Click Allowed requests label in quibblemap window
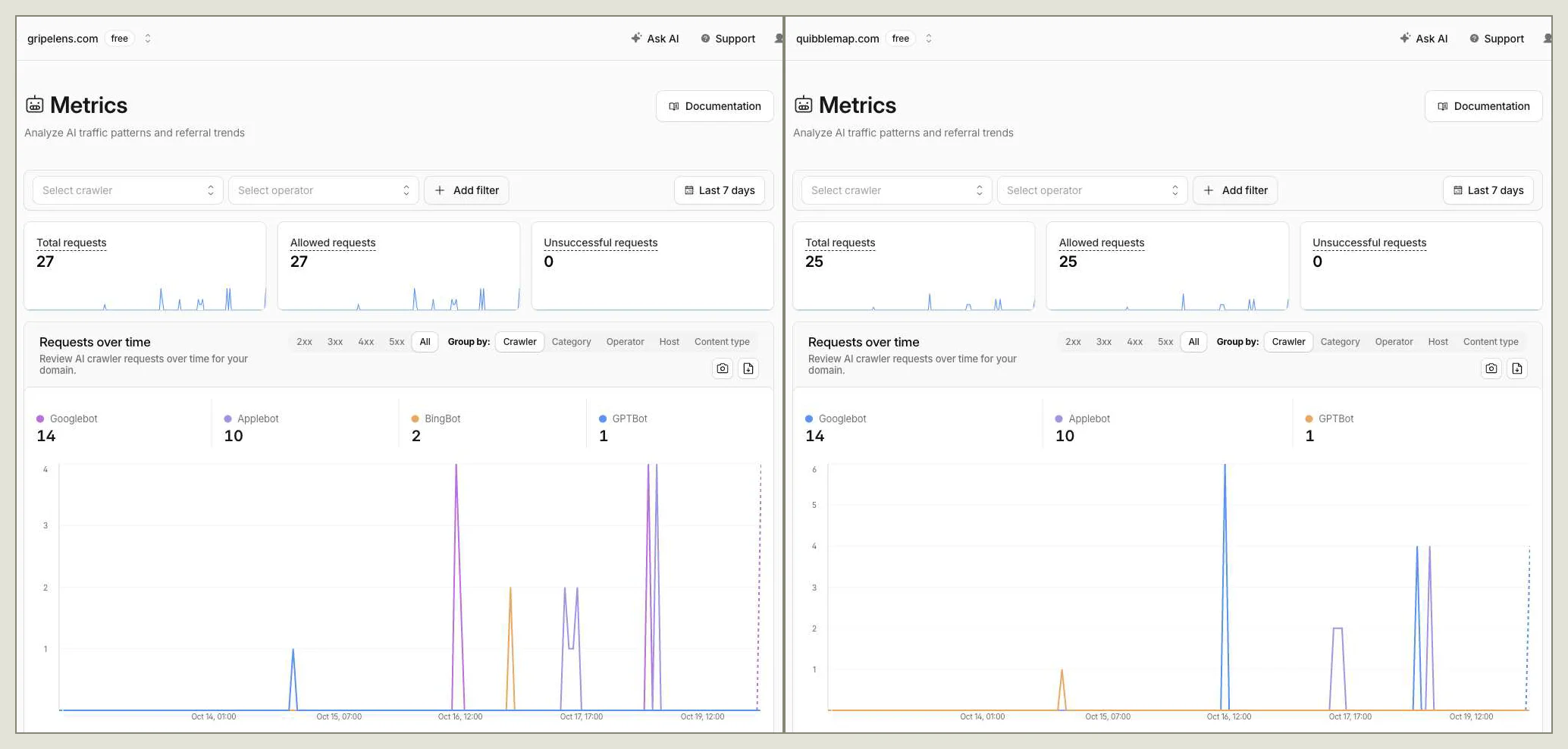The image size is (1568, 749). pyautogui.click(x=1102, y=243)
